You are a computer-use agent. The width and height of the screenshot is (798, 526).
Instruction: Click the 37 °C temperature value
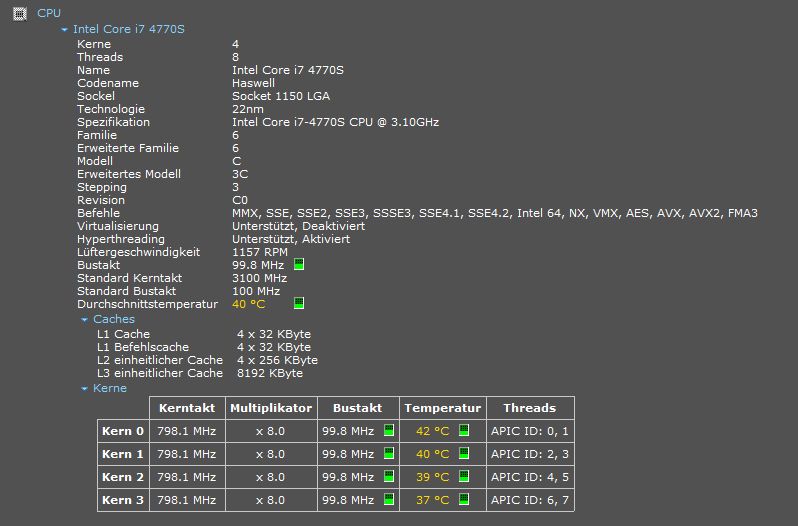click(433, 500)
